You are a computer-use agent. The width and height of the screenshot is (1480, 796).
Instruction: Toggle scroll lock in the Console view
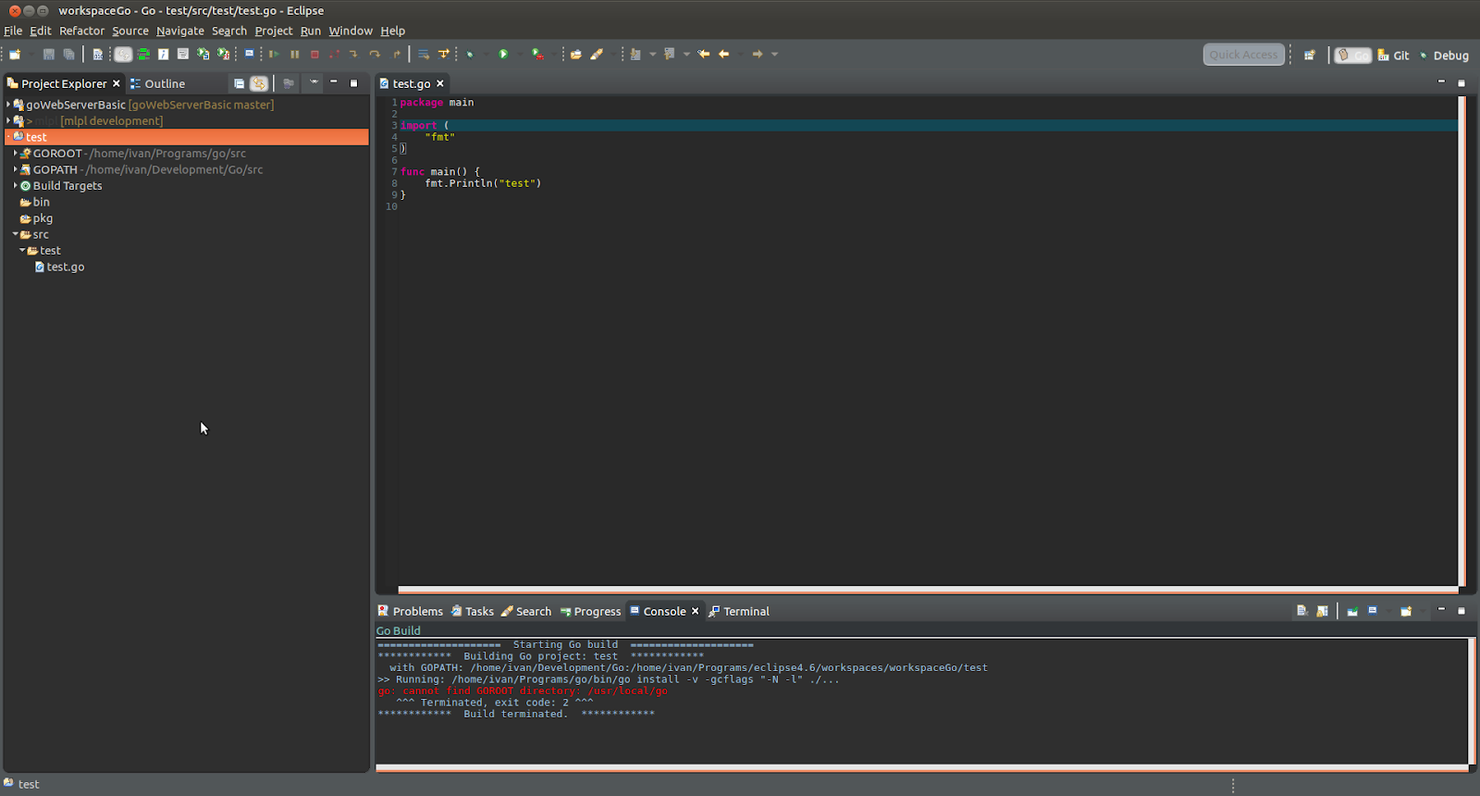(1322, 610)
